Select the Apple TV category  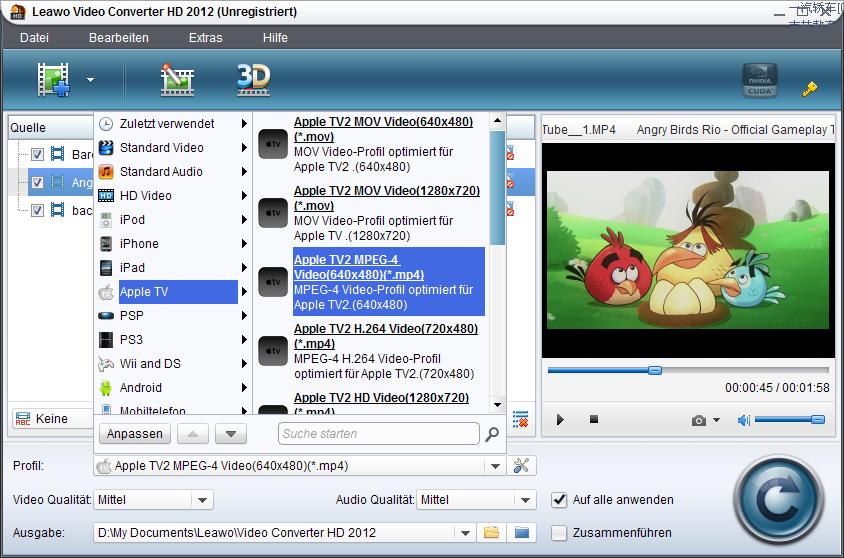(x=173, y=292)
